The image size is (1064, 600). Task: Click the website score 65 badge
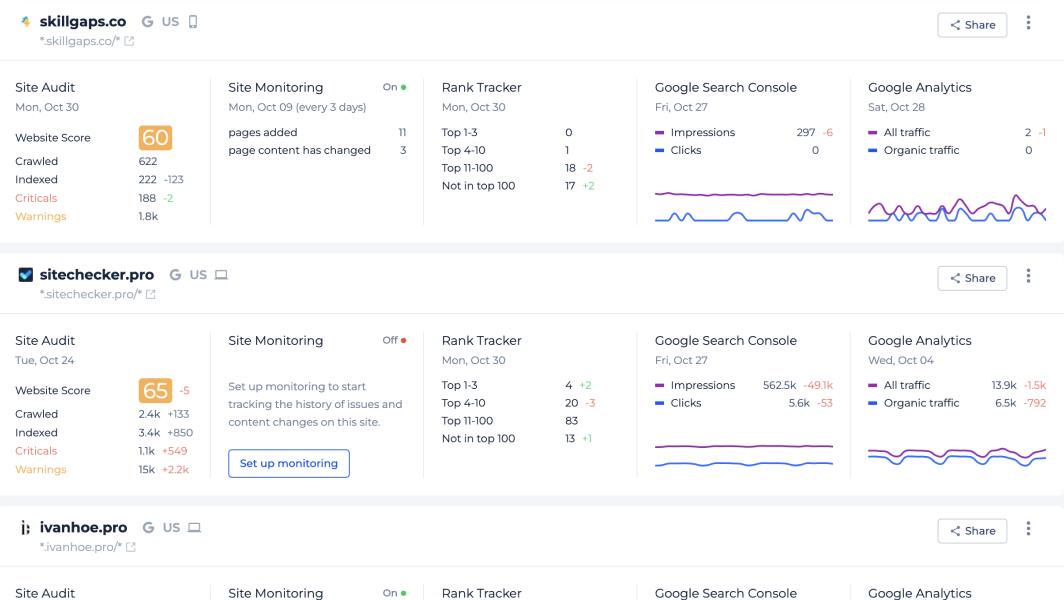(x=155, y=391)
